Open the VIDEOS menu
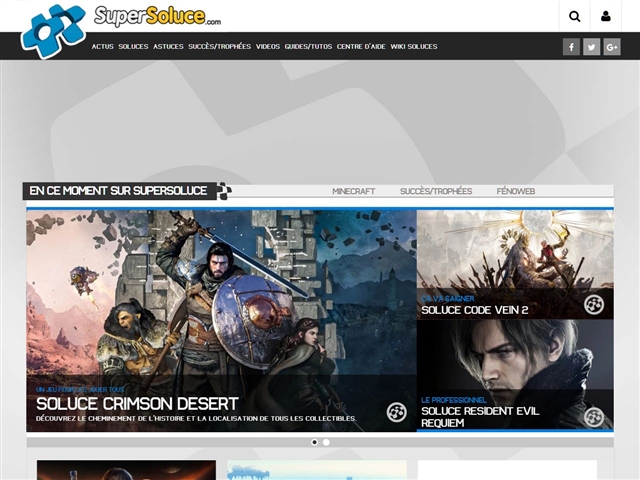The width and height of the screenshot is (640, 480). pos(268,47)
